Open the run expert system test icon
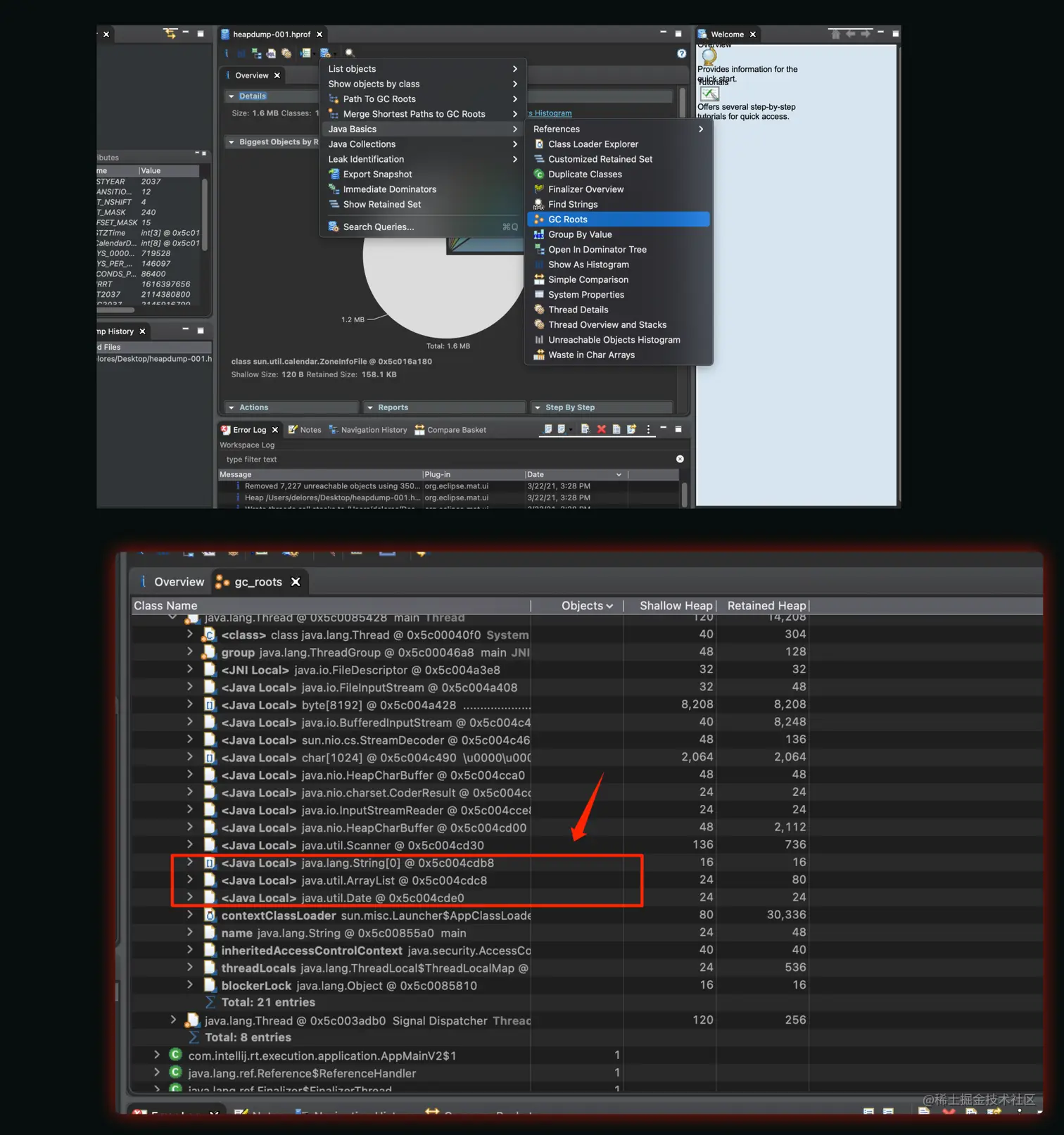This screenshot has width=1064, height=1135. 305,53
